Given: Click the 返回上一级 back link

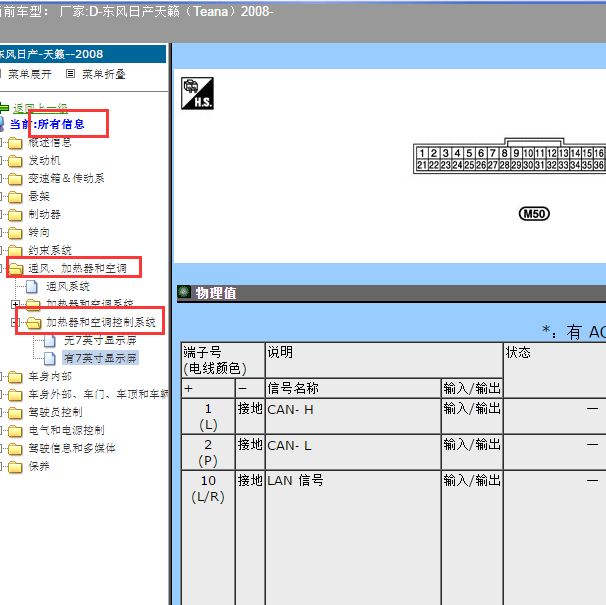Looking at the screenshot, I should coord(40,108).
